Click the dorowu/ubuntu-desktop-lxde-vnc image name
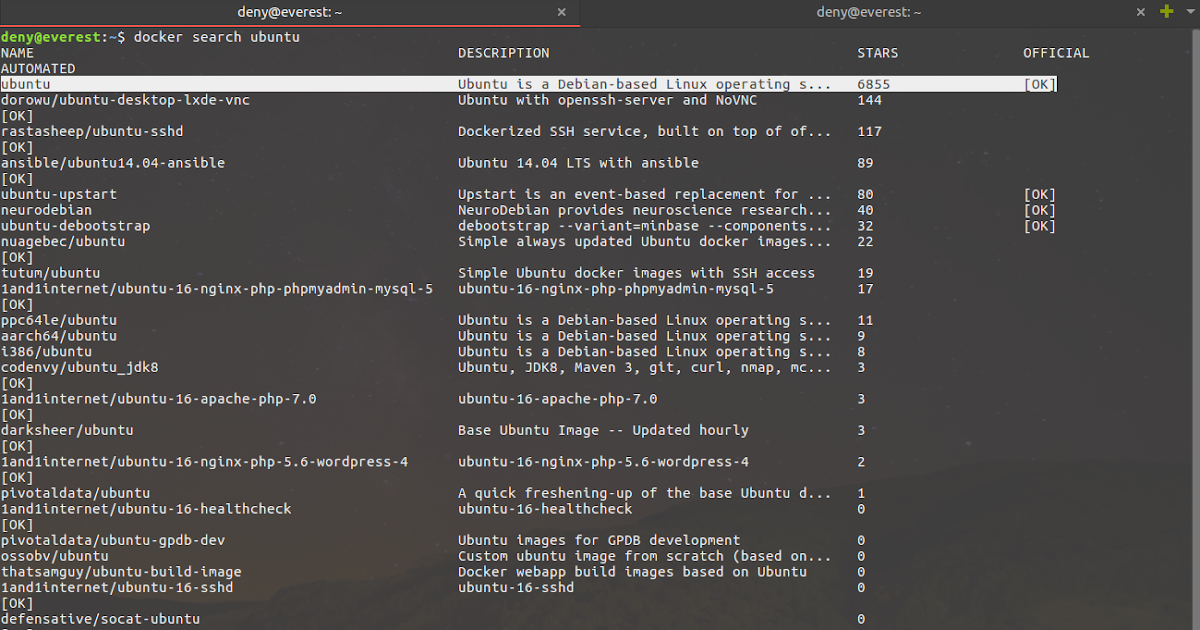This screenshot has height=630, width=1200. 125,100
